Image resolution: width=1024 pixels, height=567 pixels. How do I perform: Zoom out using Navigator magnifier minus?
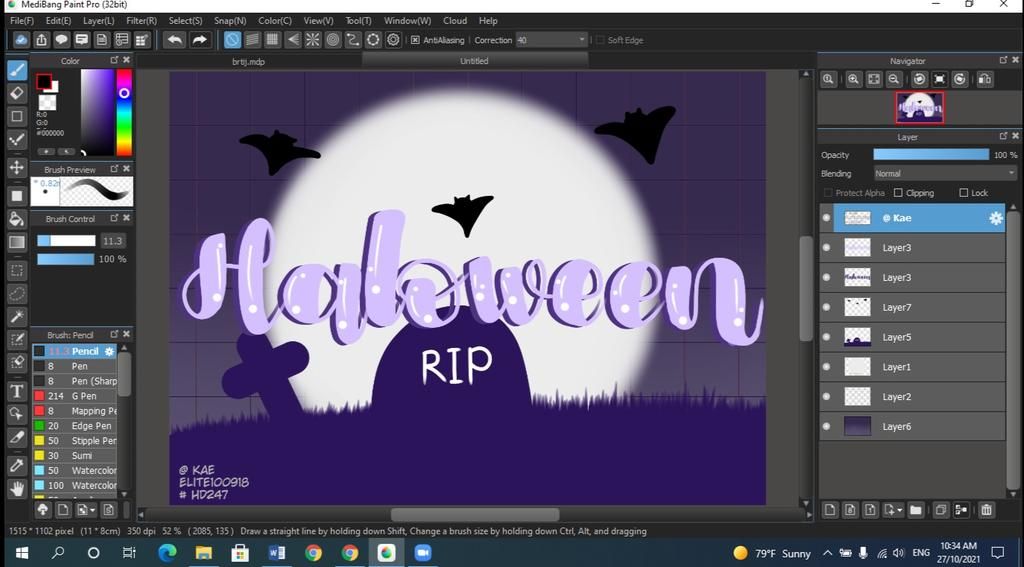click(x=894, y=79)
